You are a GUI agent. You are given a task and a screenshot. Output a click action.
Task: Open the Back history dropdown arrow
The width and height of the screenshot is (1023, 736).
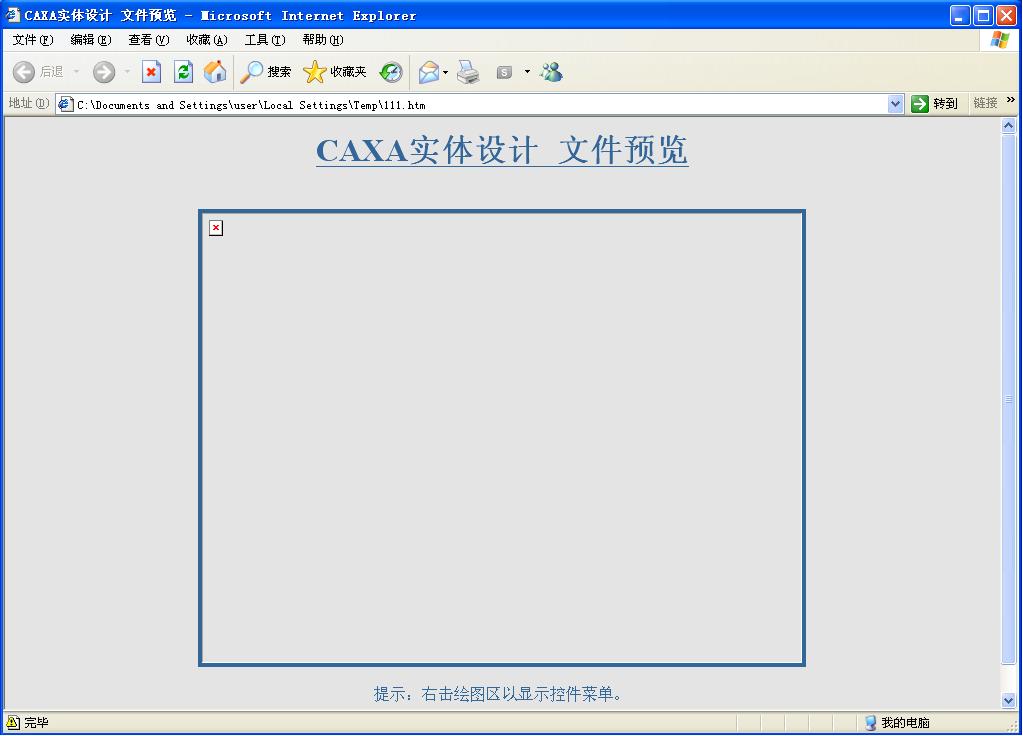(x=76, y=72)
